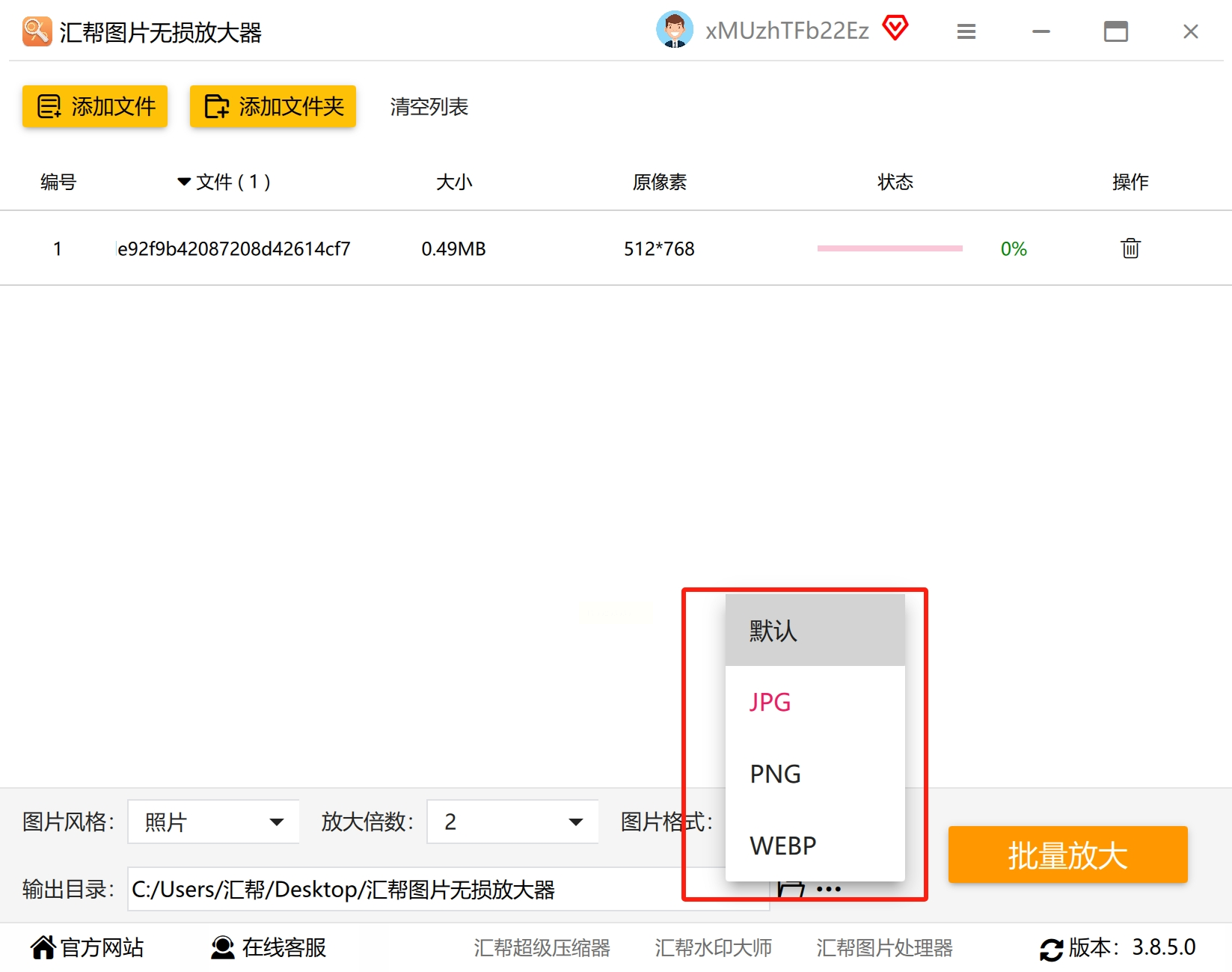
Task: Open 在线客服 support icon
Action: tap(222, 947)
